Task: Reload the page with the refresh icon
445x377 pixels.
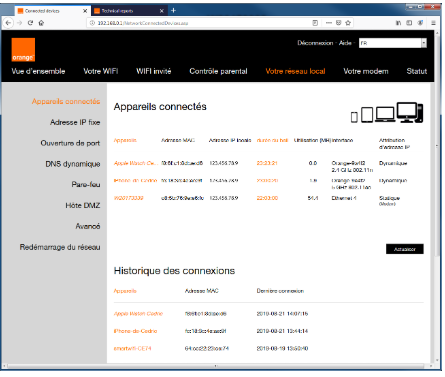Action: (x=30, y=23)
